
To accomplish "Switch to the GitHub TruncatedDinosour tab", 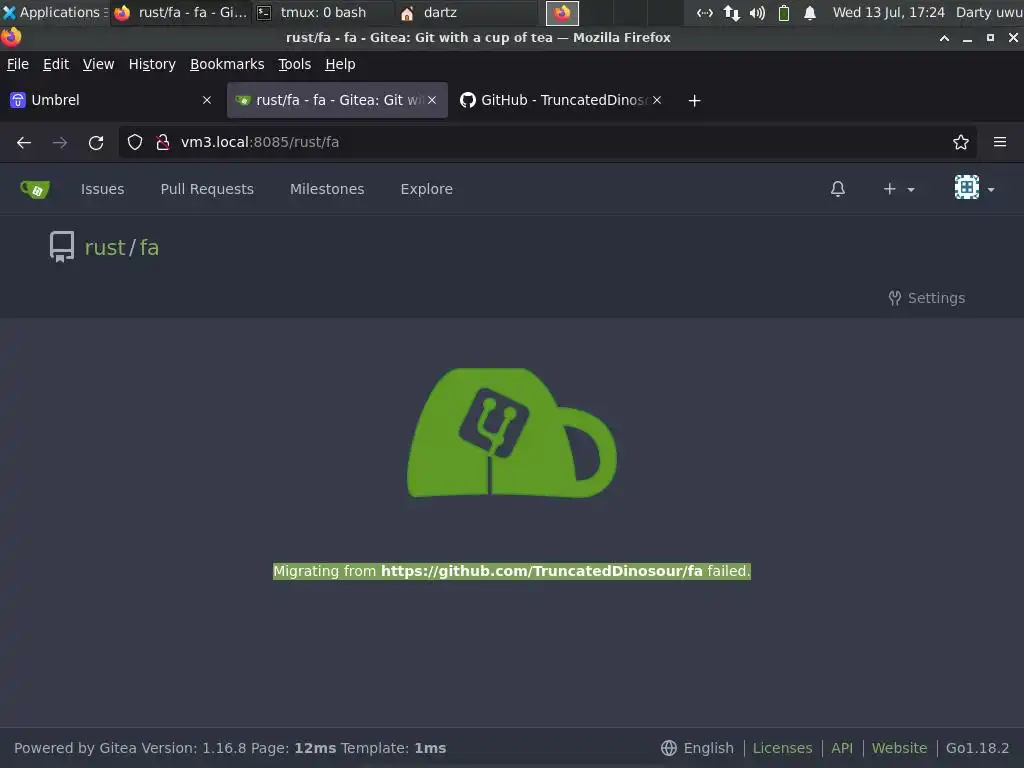I will [562, 100].
